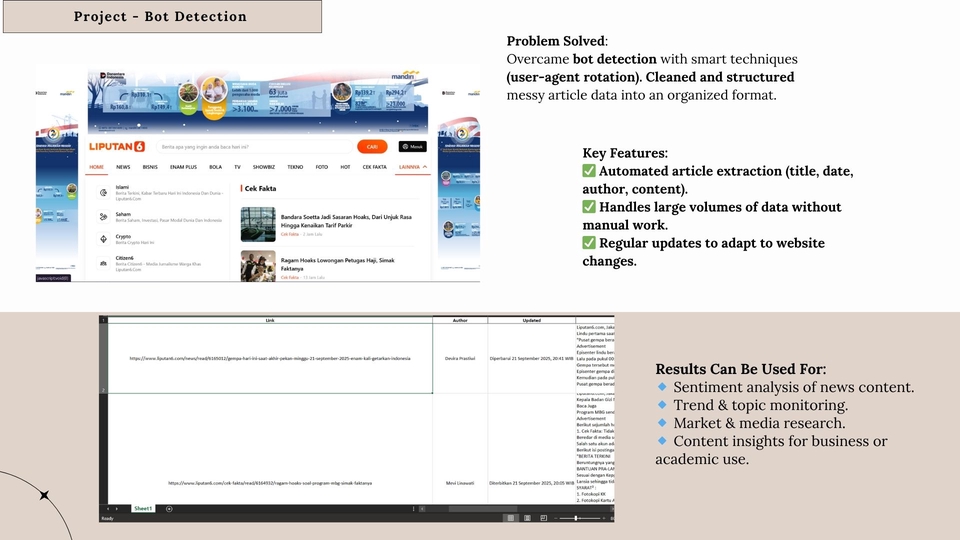
Task: Open the Ragam Hoaks Lowongan article thumbnail
Action: coord(258,264)
